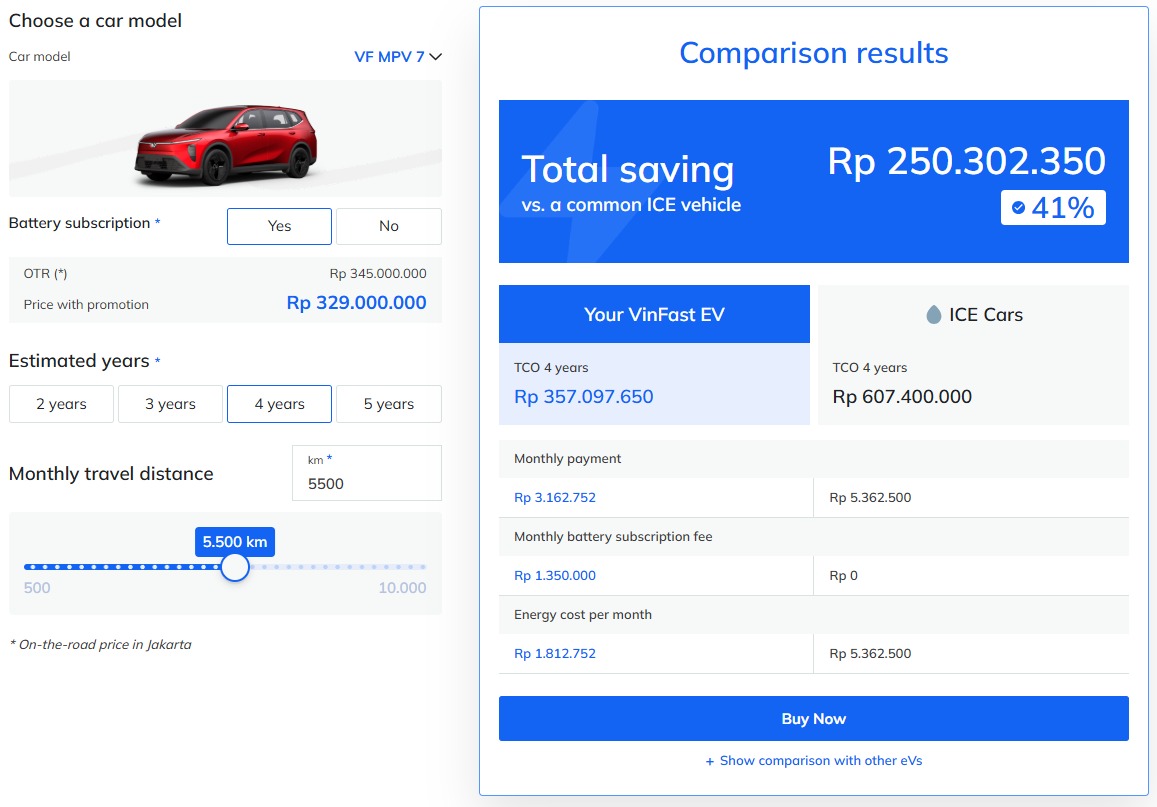Image resolution: width=1157 pixels, height=807 pixels.
Task: Click the plus icon before Show comparison
Action: (710, 761)
